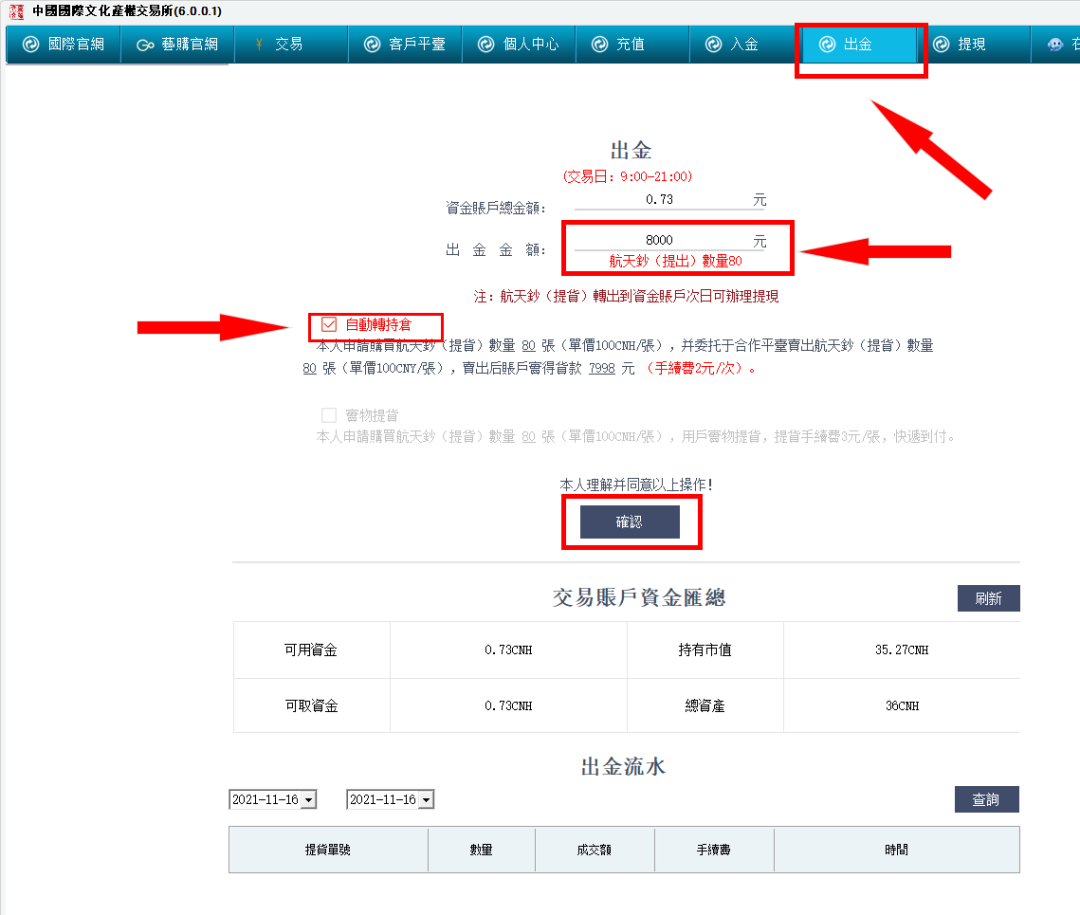Image resolution: width=1080 pixels, height=915 pixels.
Task: Click the circular icon beside 入金
Action: [x=714, y=44]
